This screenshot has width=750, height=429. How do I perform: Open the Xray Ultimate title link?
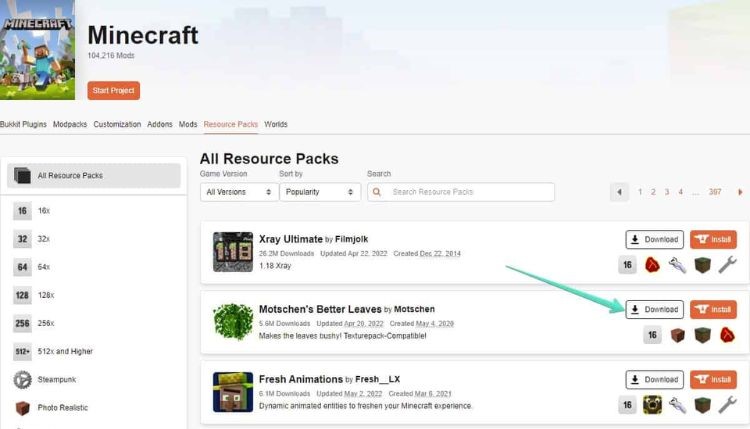(x=291, y=239)
